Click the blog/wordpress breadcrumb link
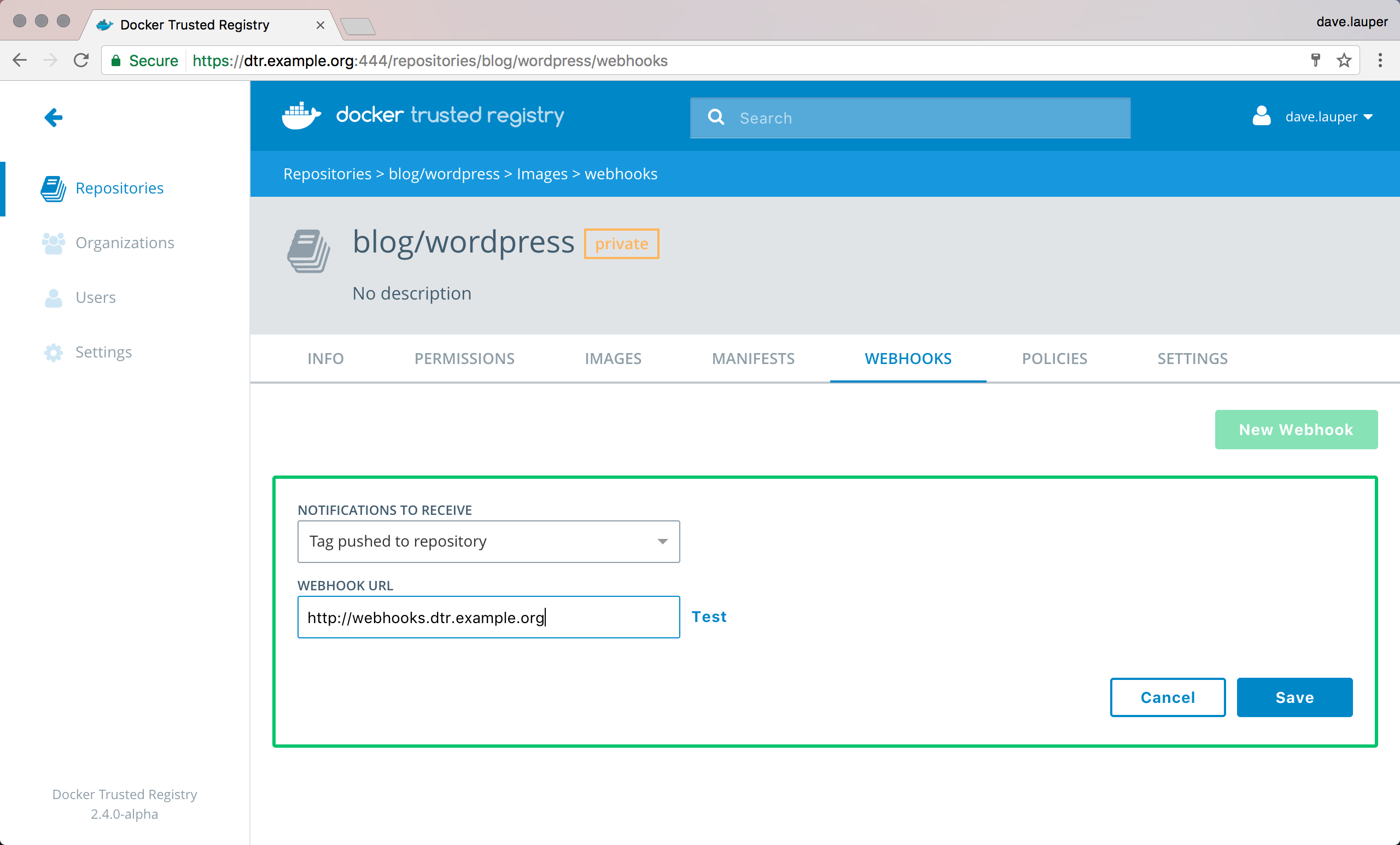1400x845 pixels. pyautogui.click(x=444, y=174)
